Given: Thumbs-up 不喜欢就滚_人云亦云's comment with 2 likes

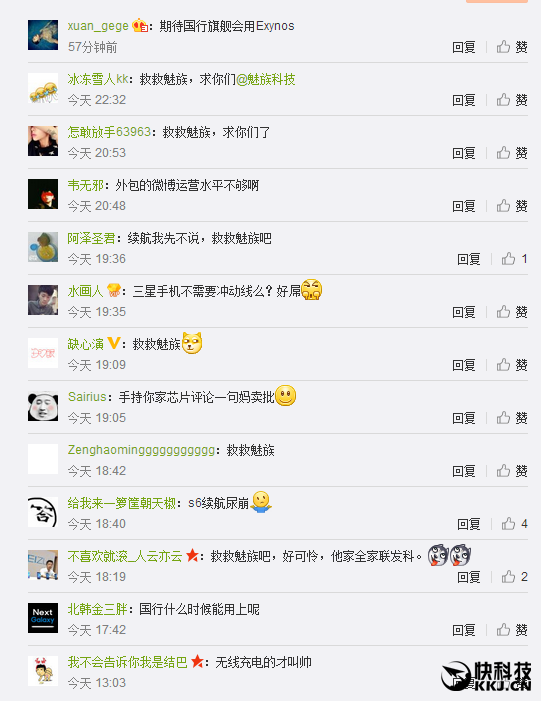Looking at the screenshot, I should (x=514, y=577).
